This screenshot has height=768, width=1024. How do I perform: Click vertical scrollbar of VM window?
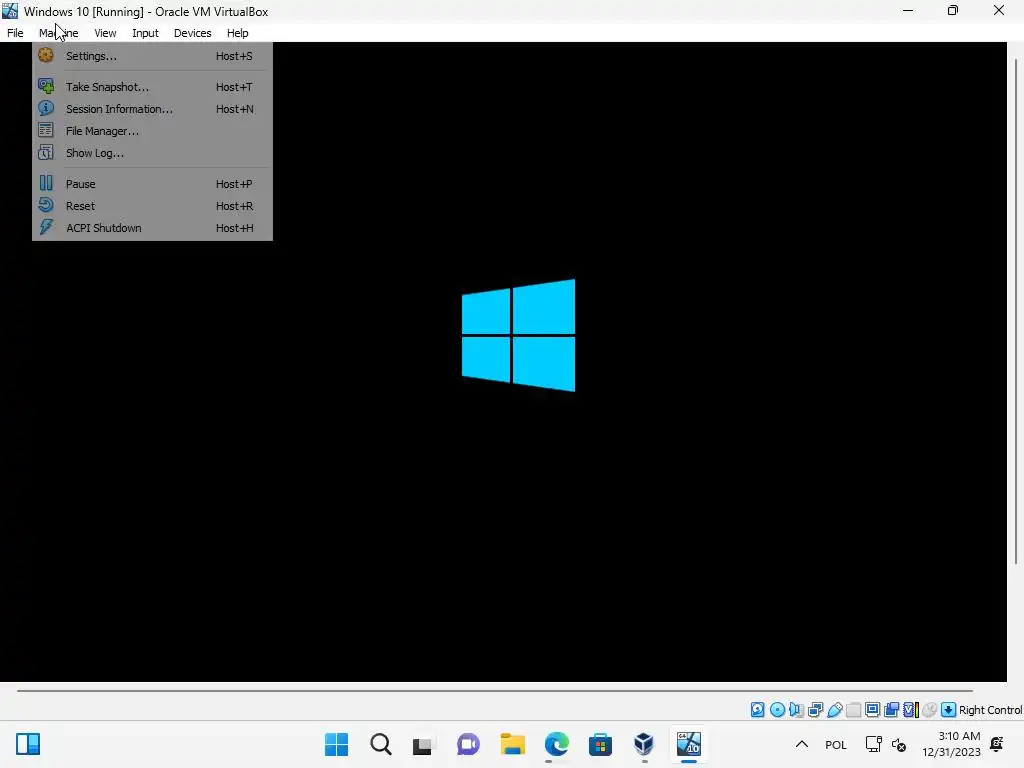(1016, 312)
